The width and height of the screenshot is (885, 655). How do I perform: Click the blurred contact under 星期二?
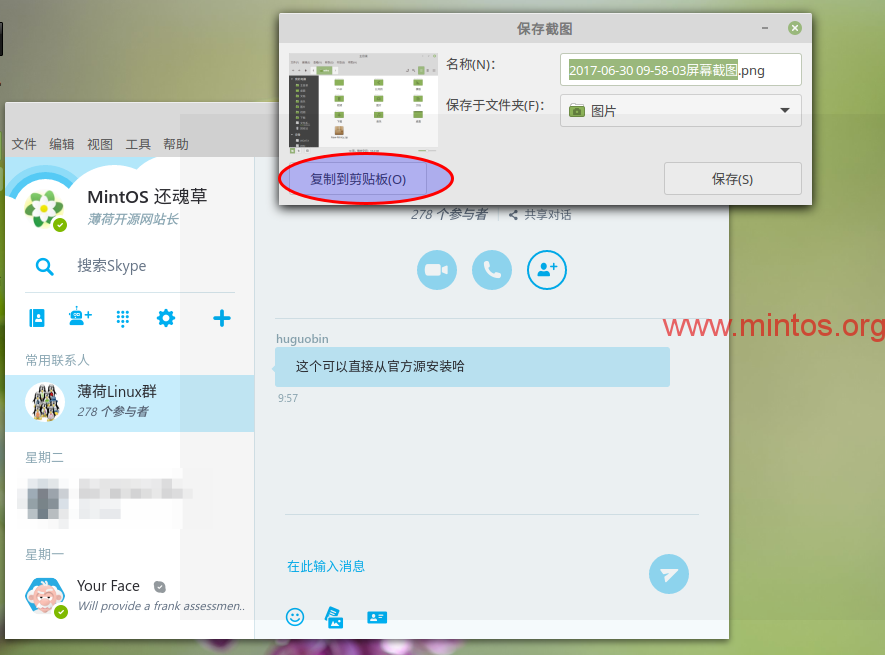tap(104, 499)
